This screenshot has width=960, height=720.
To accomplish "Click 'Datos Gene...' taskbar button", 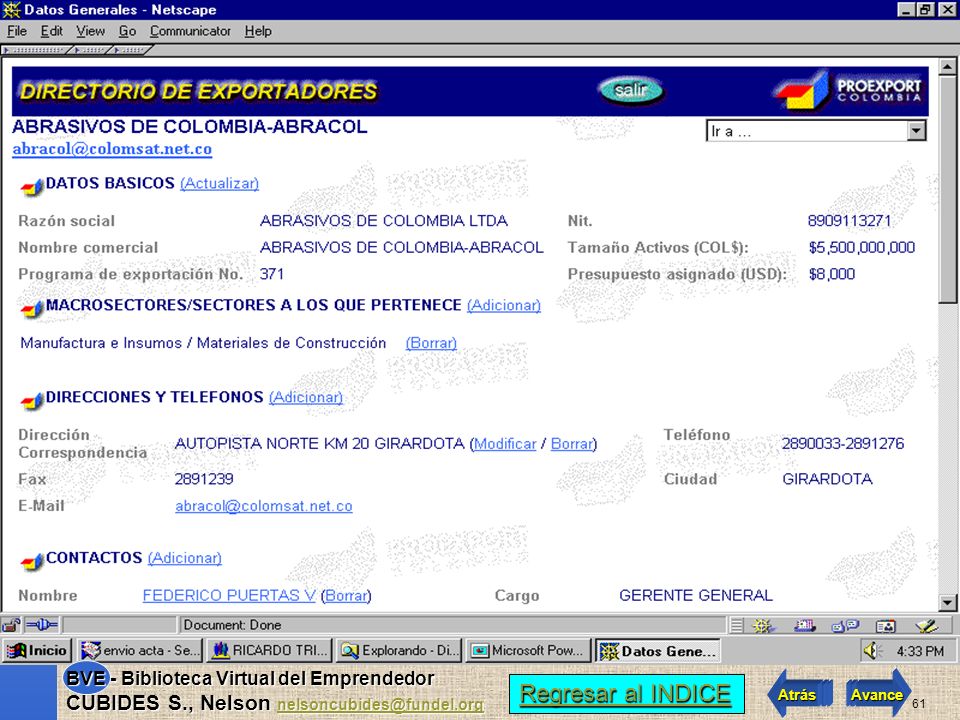I will 657,651.
